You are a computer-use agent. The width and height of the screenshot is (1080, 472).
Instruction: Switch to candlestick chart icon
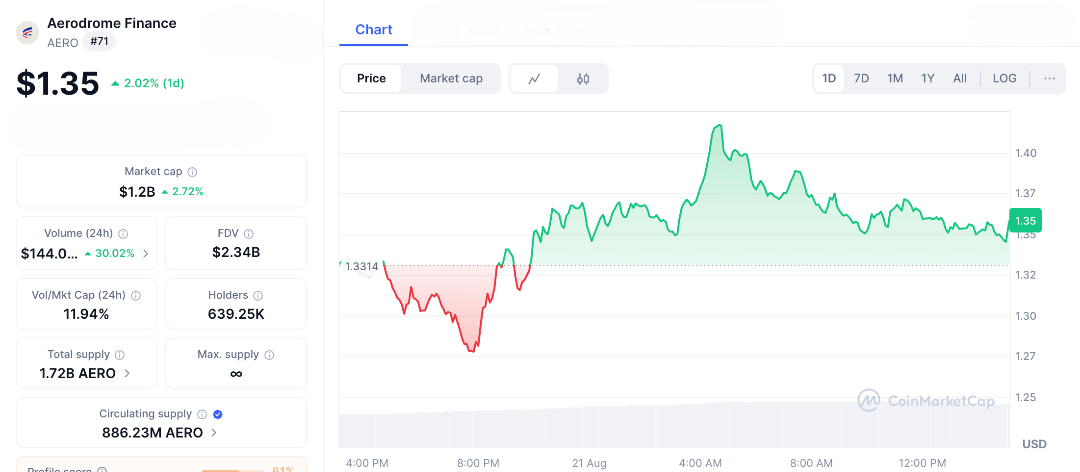tap(583, 79)
